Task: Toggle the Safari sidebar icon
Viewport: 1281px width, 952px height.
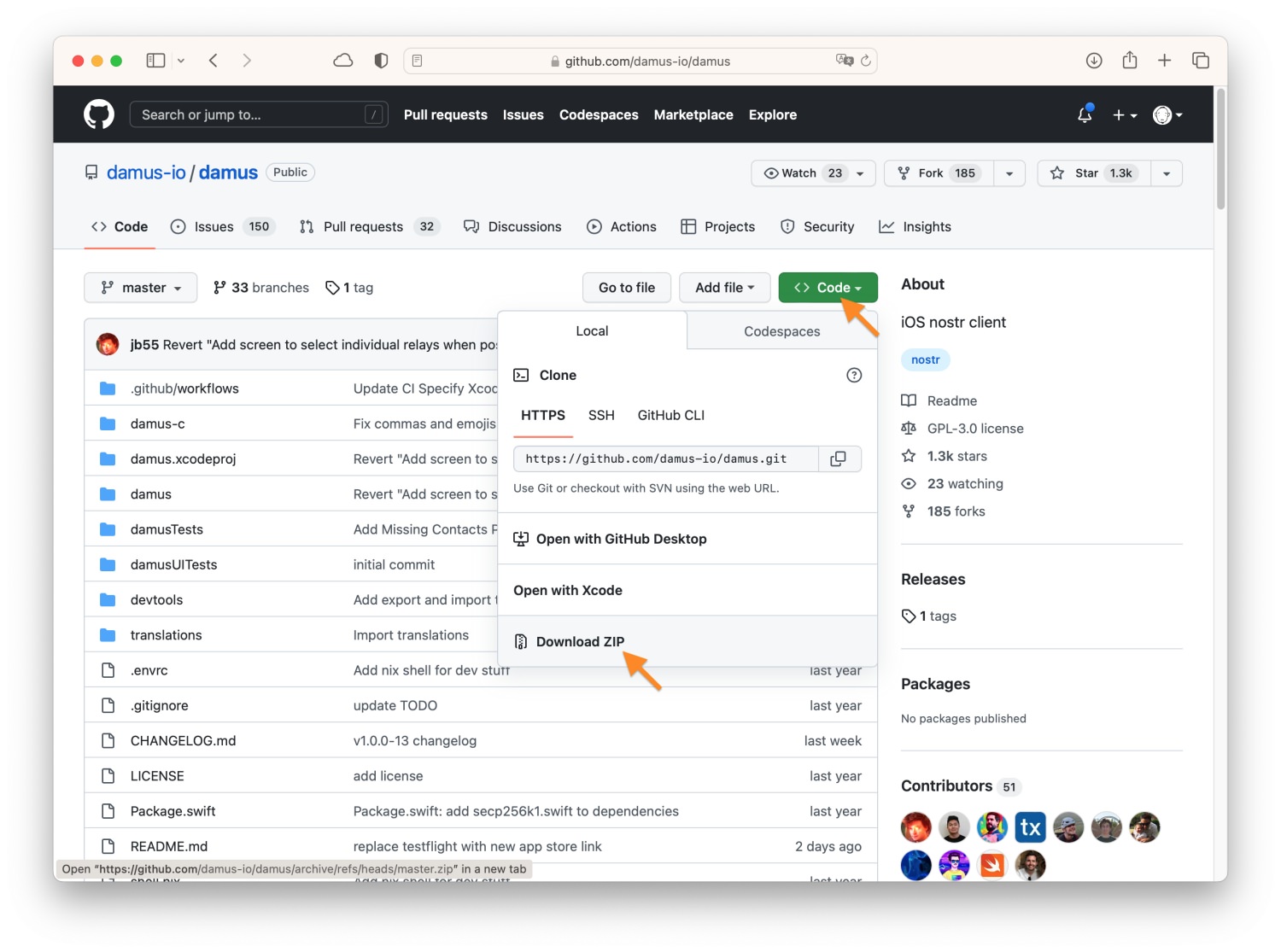Action: click(x=155, y=61)
